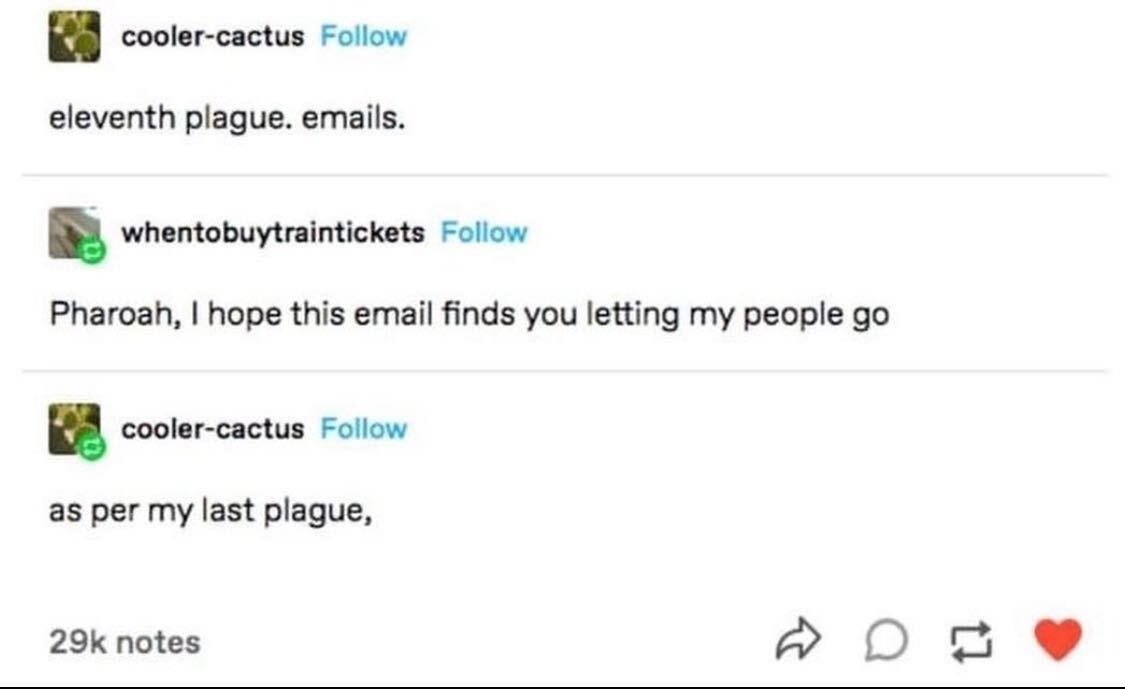
Task: Open replies with the speech bubble icon
Action: [x=887, y=639]
